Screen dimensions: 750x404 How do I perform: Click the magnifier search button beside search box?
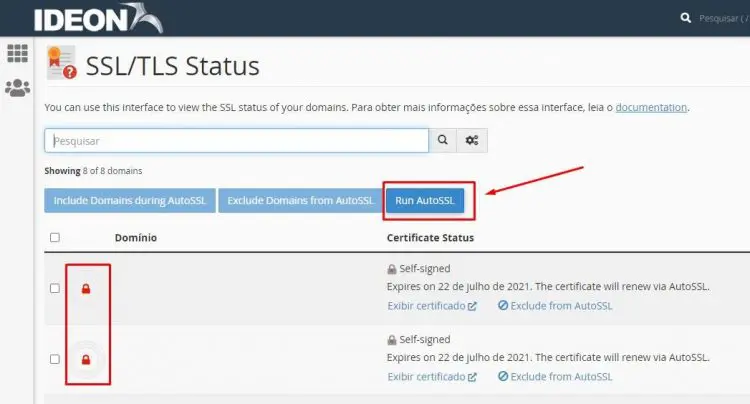coord(443,141)
